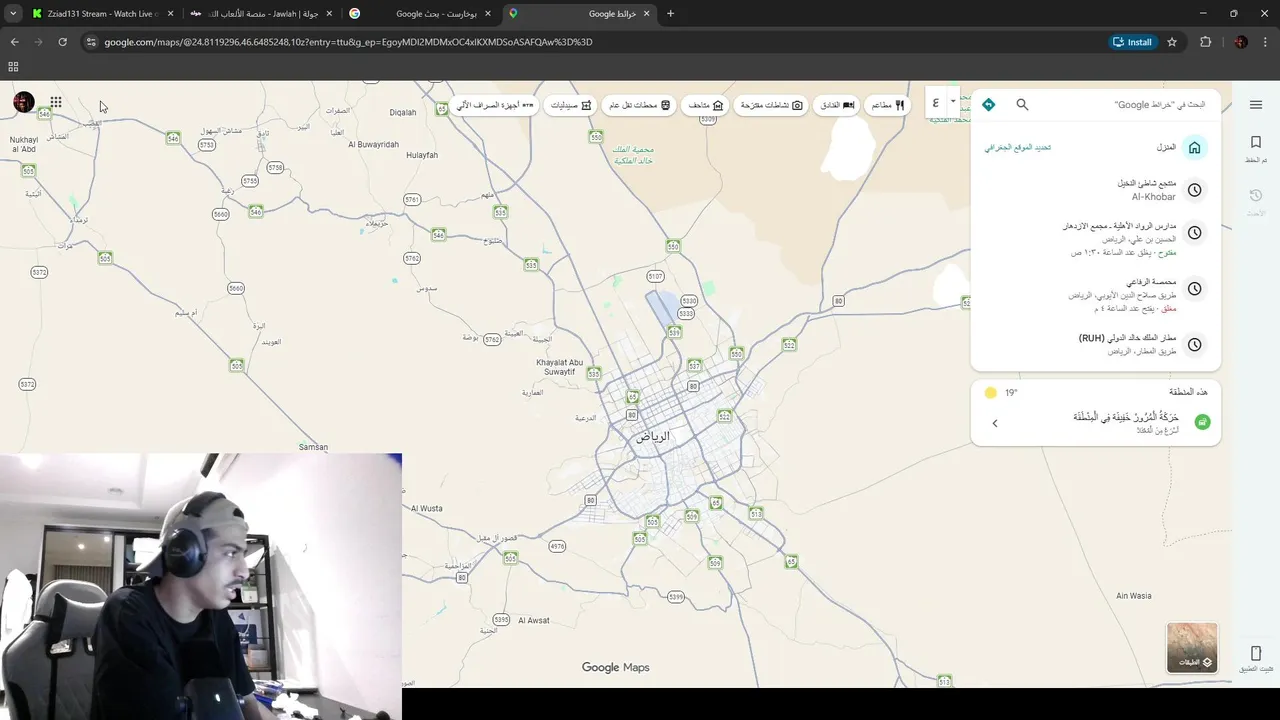Screen dimensions: 1280x720
Task: Open the Layers thumbnail الطبقات
Action: (1192, 648)
